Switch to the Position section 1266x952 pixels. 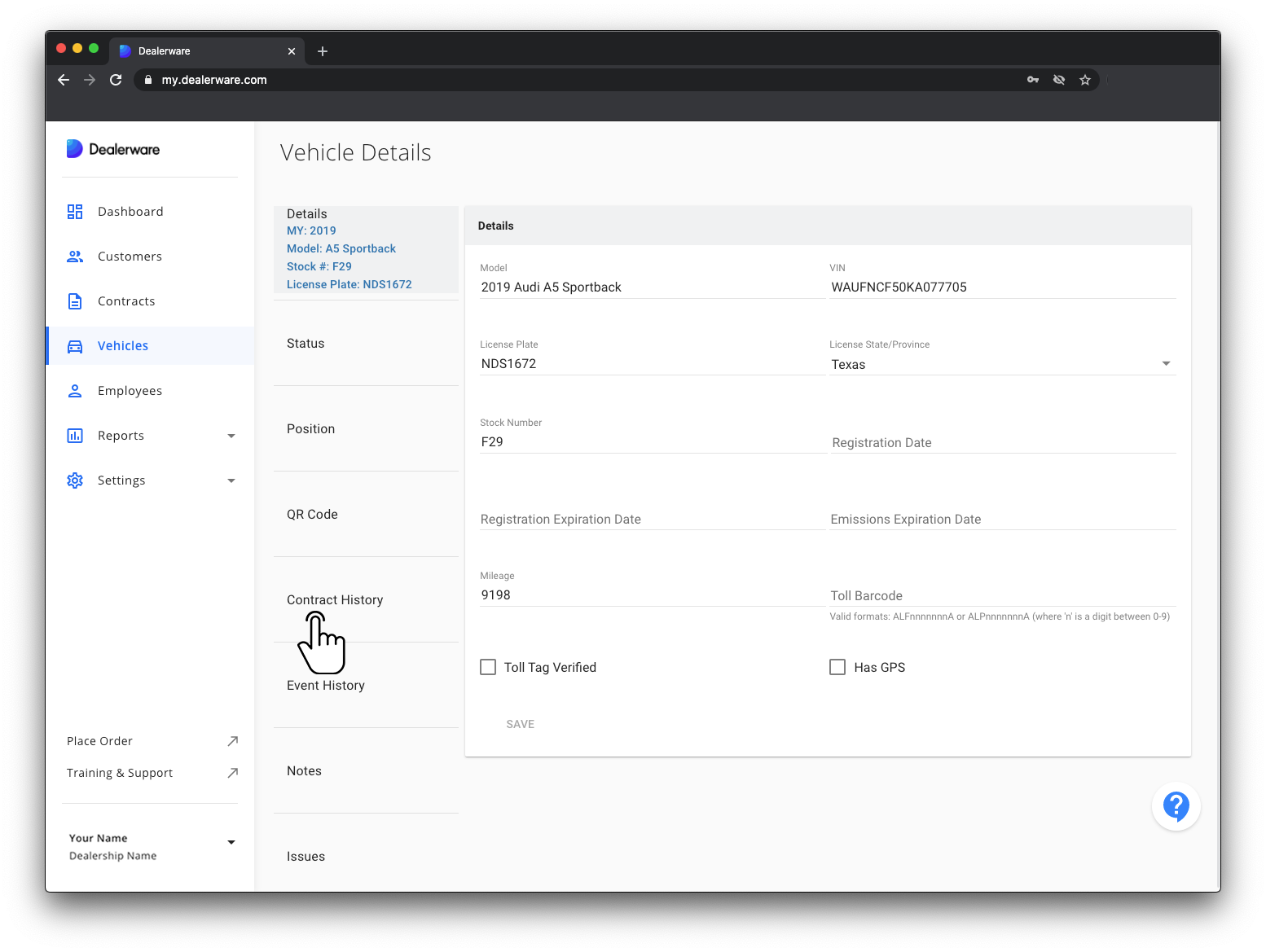tap(366, 429)
